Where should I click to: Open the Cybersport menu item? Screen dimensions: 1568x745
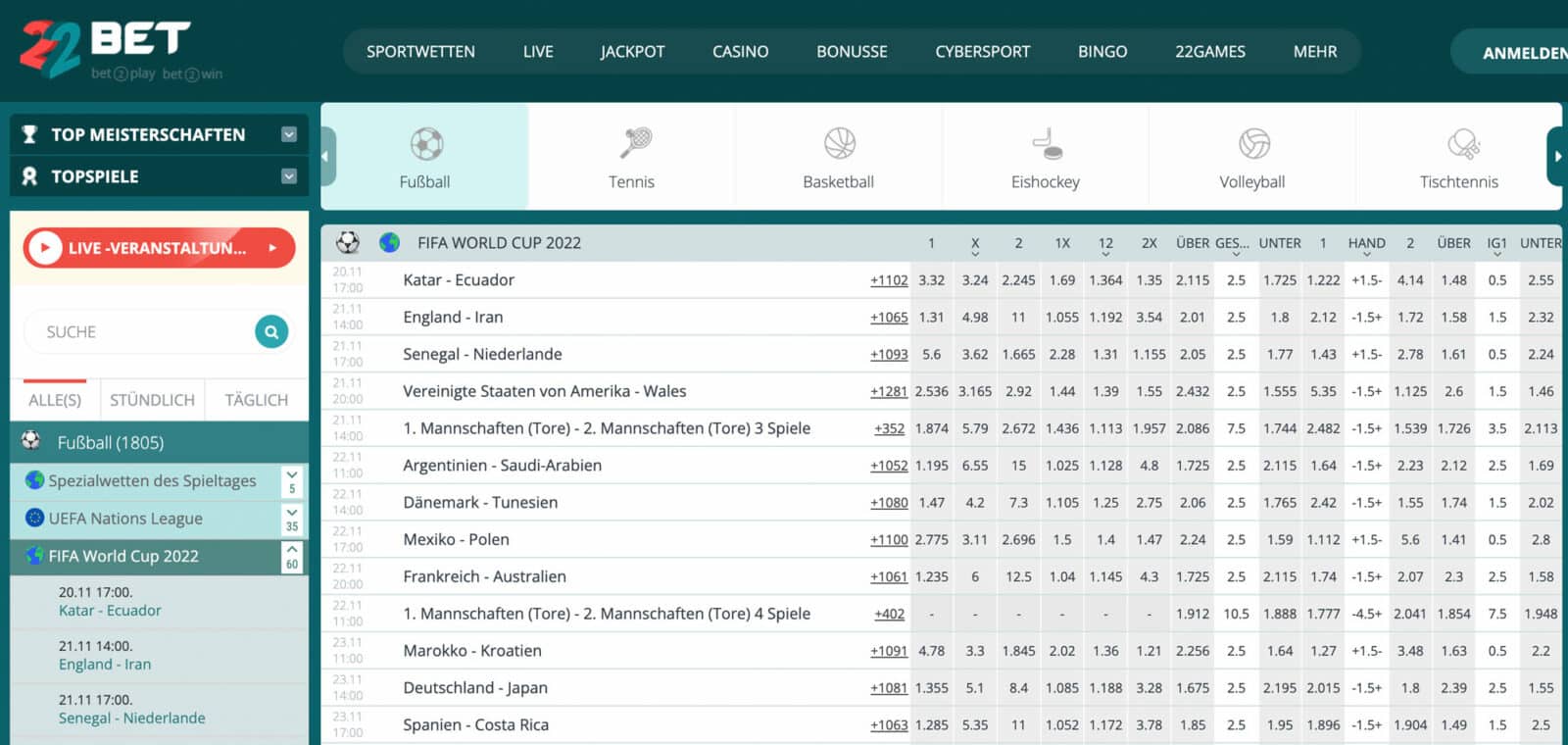[983, 51]
